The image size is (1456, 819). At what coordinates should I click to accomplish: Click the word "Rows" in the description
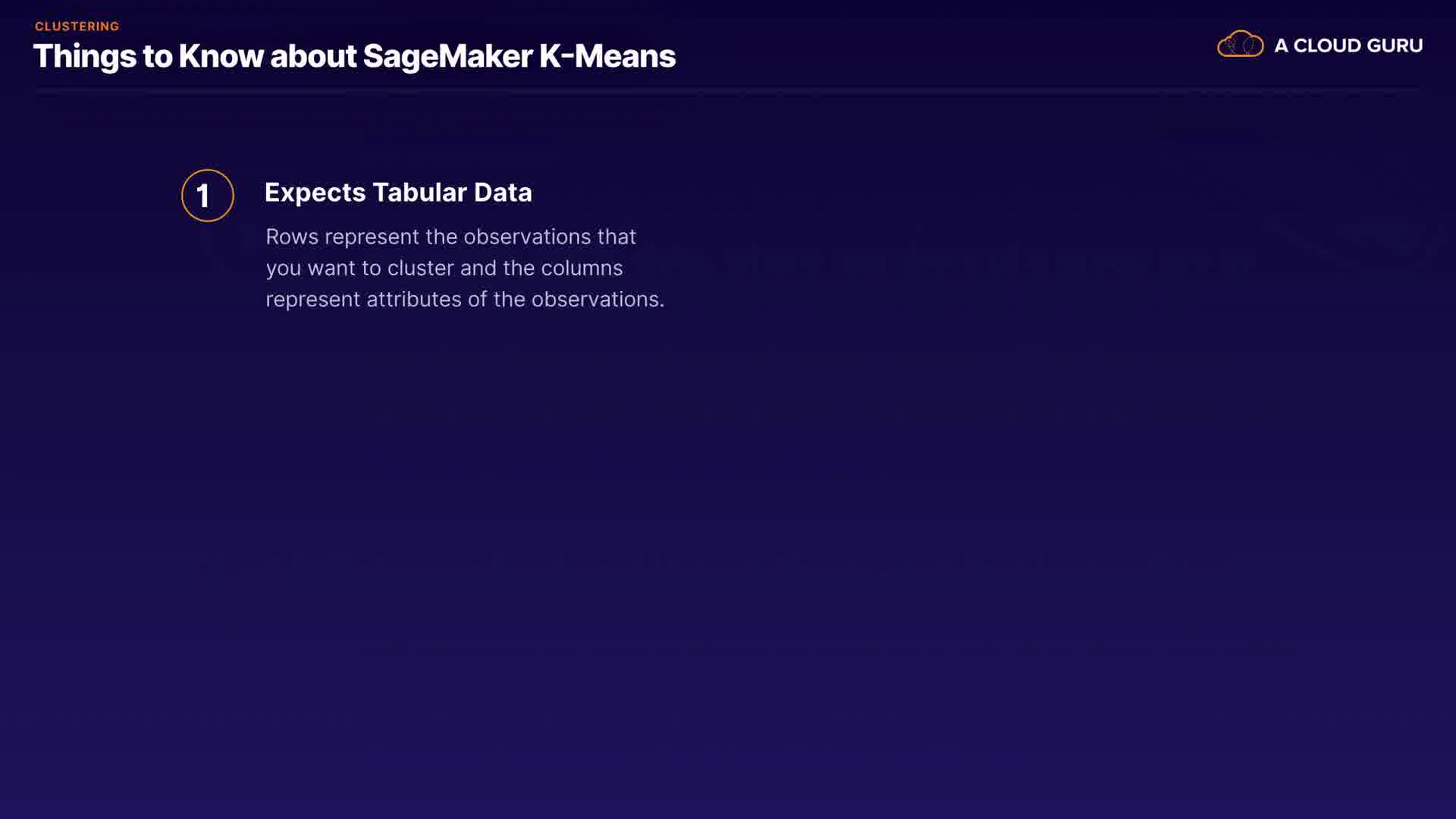(292, 237)
